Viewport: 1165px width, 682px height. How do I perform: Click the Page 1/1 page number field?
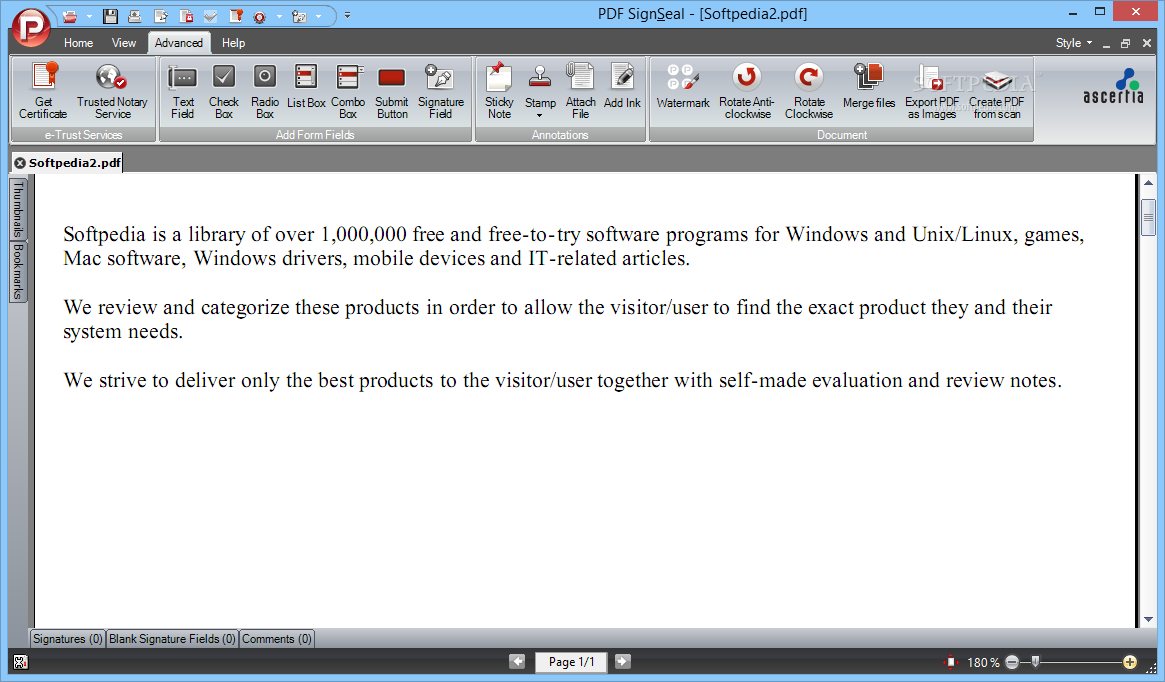coord(571,662)
